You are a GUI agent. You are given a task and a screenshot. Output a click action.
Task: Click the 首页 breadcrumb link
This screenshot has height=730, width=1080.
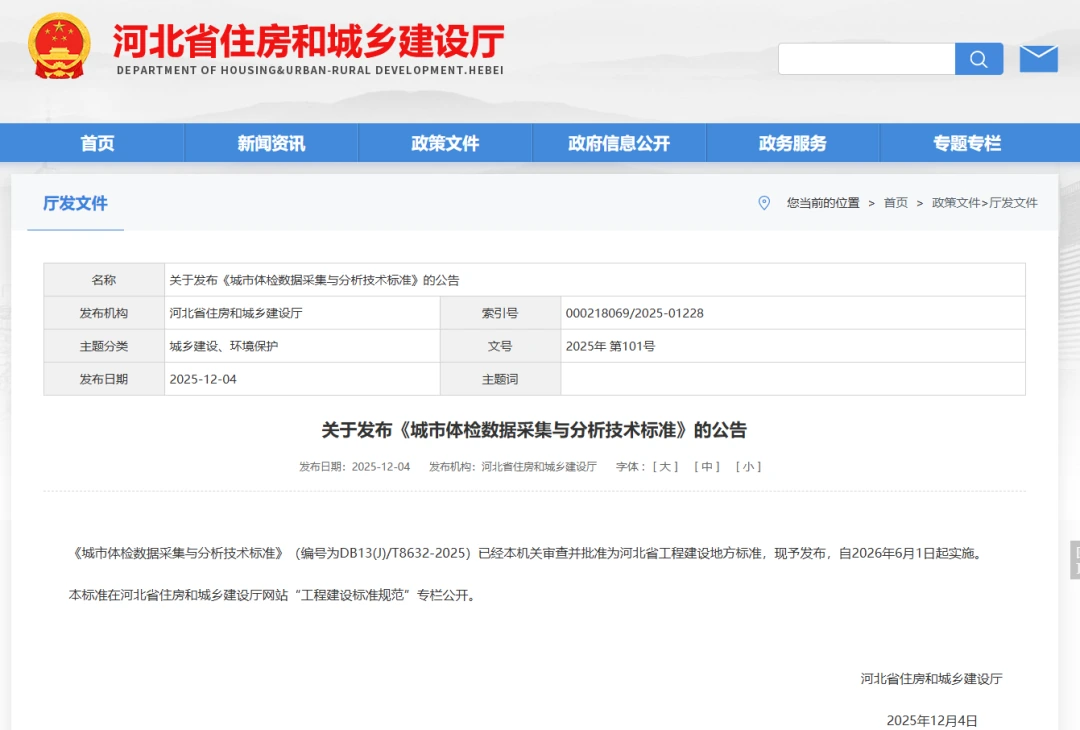[x=895, y=202]
